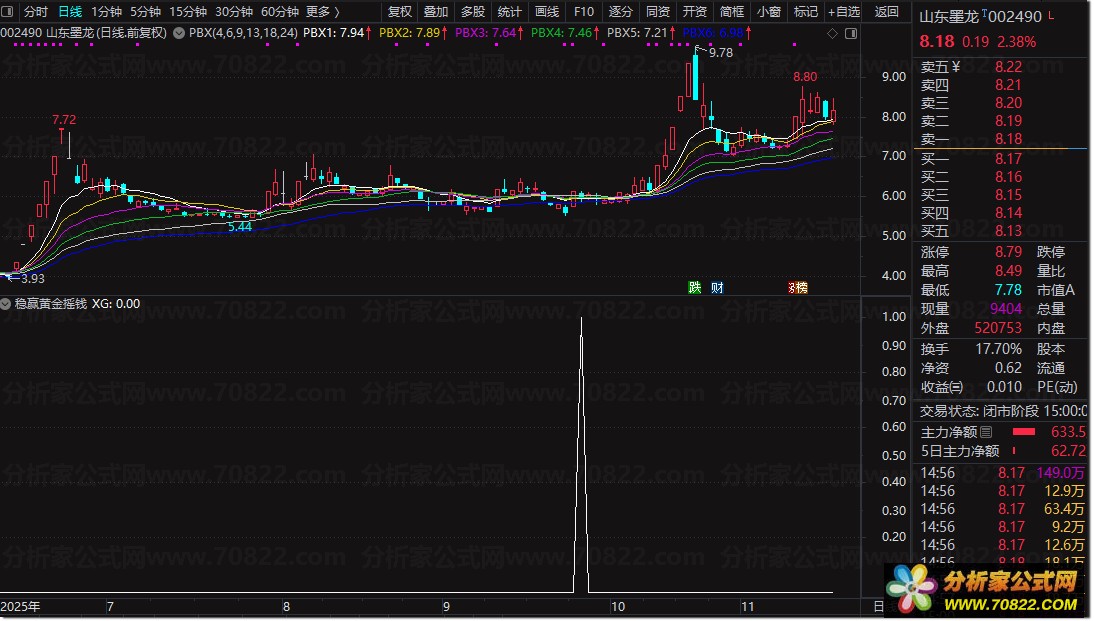This screenshot has height=621, width=1094.
Task: Toggle 叠加 overlay mode
Action: (436, 12)
